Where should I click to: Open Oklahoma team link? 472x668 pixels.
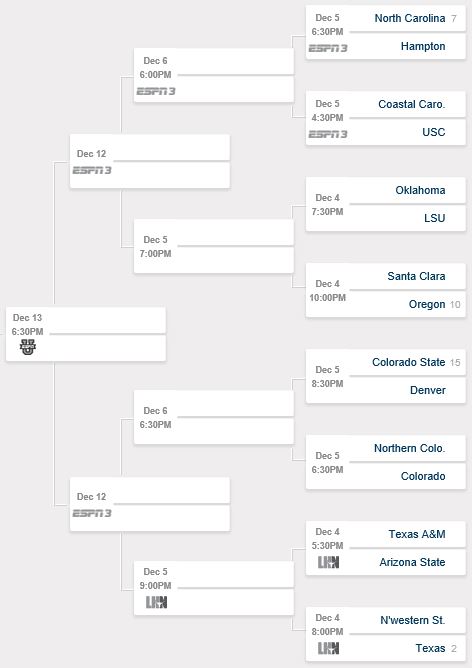420,190
